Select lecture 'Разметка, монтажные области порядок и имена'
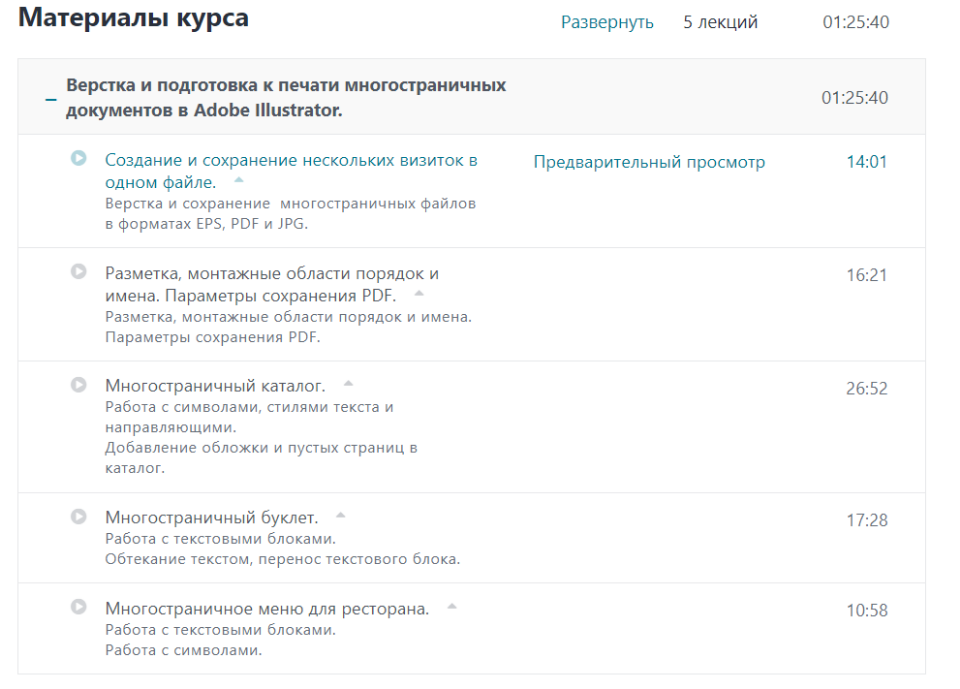 [x=271, y=274]
